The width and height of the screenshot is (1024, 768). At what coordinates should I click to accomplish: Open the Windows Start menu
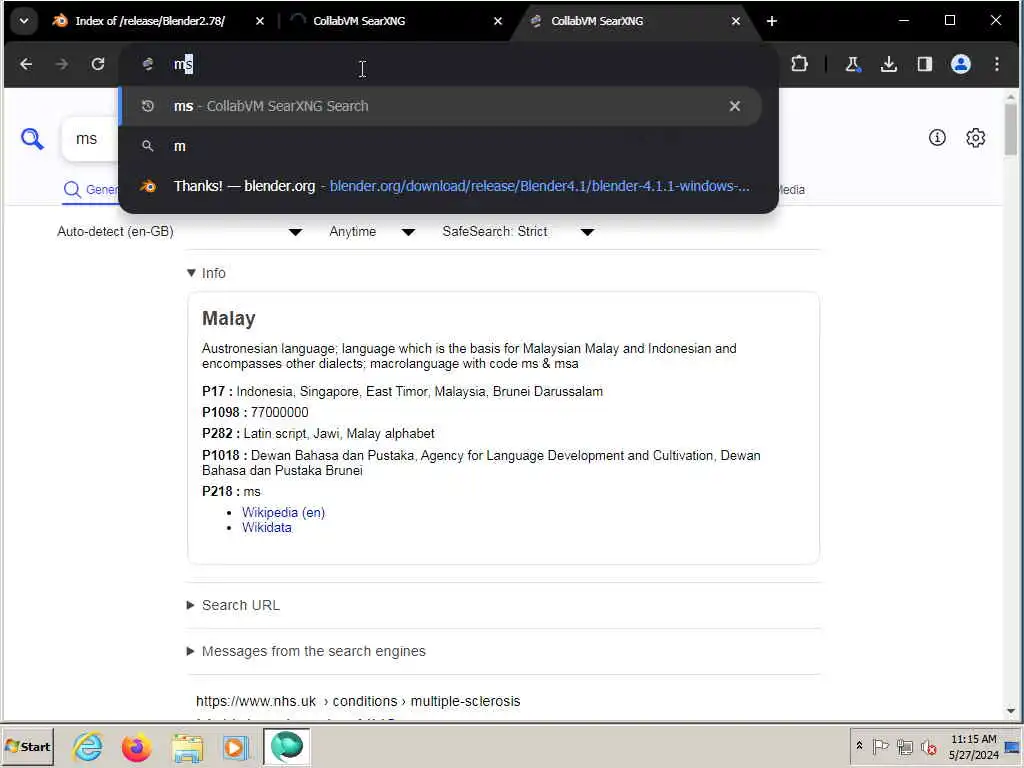click(28, 746)
